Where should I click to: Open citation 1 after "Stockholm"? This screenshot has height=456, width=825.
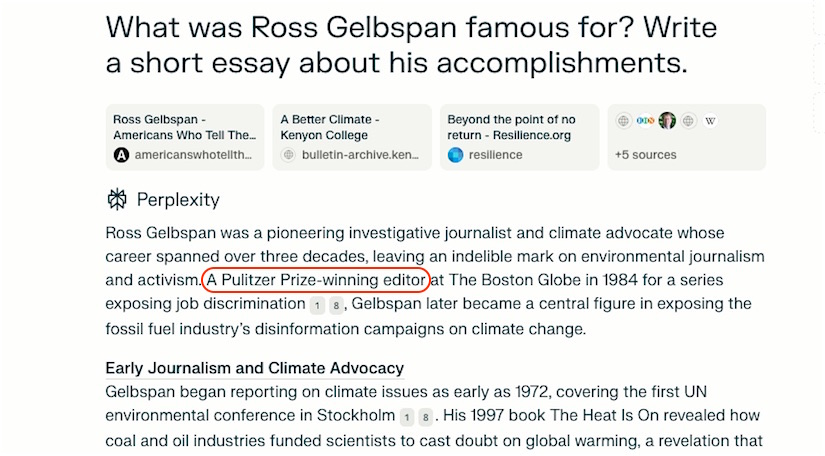(x=408, y=417)
